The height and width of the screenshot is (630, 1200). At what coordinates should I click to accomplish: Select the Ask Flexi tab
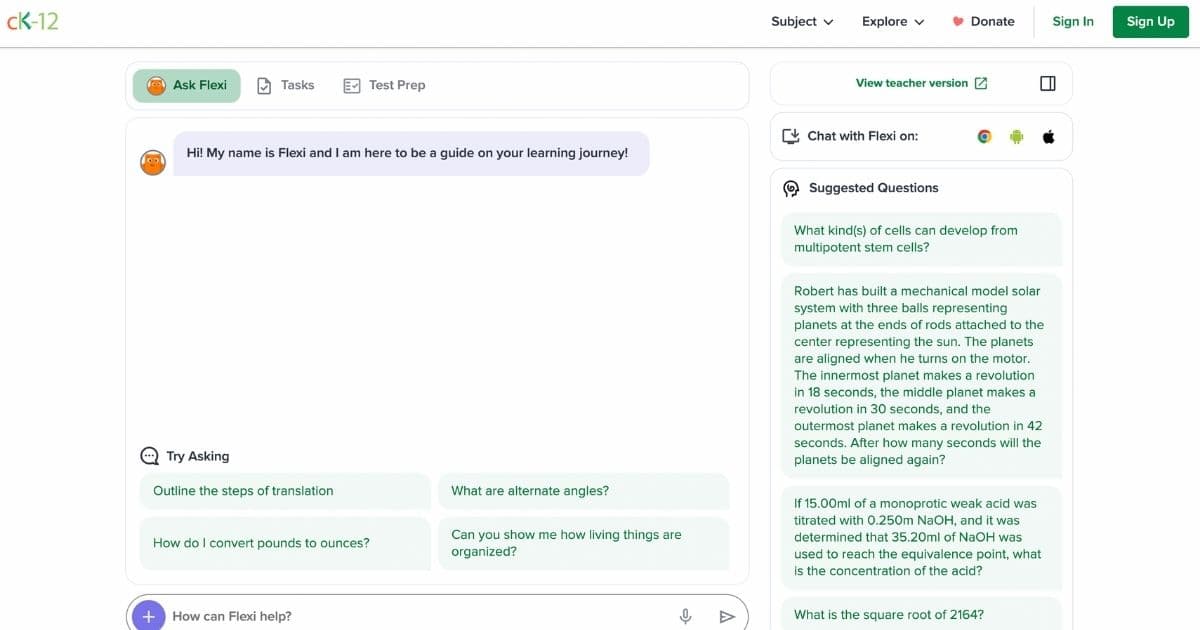187,86
